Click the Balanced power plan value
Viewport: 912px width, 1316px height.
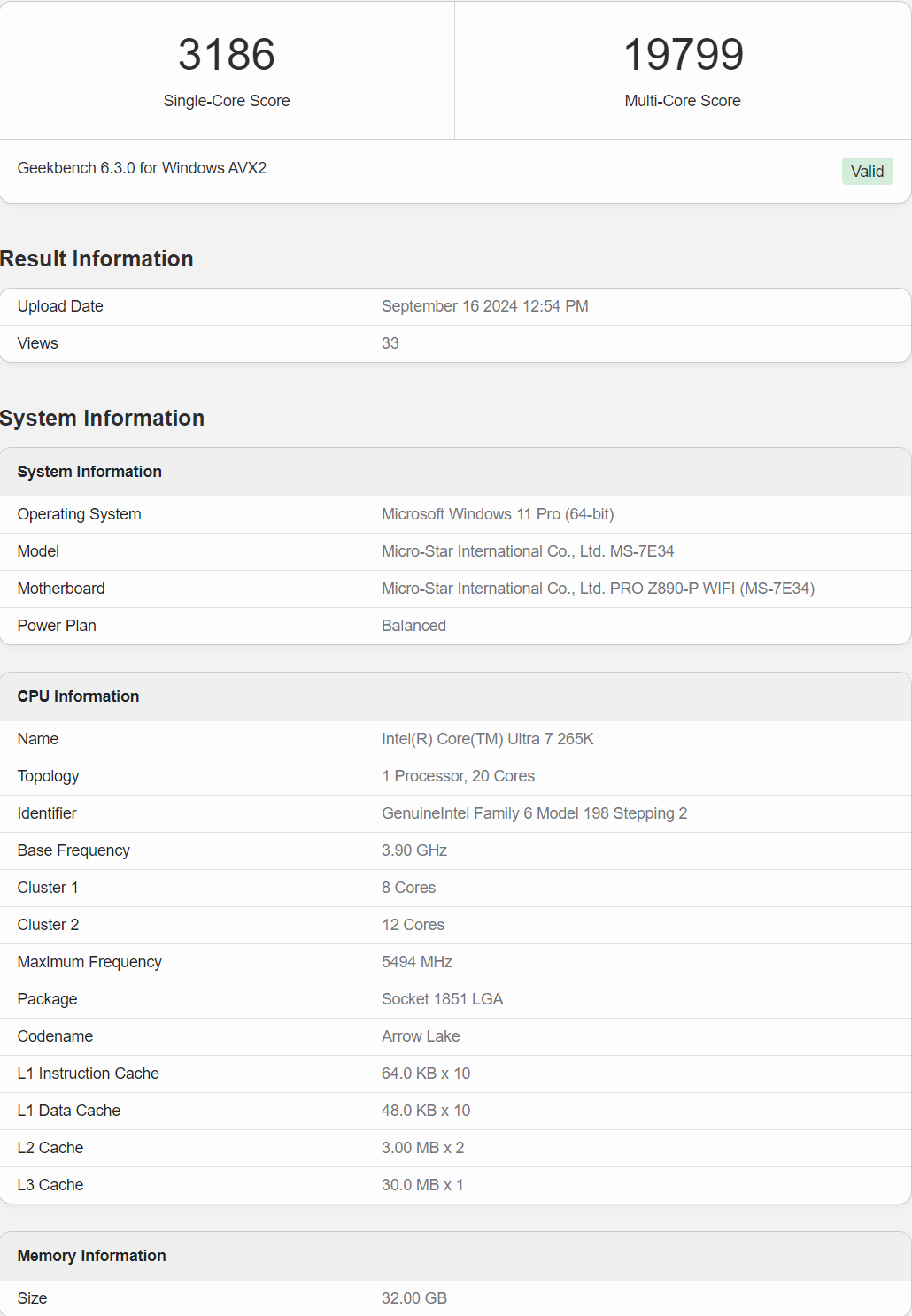point(413,626)
